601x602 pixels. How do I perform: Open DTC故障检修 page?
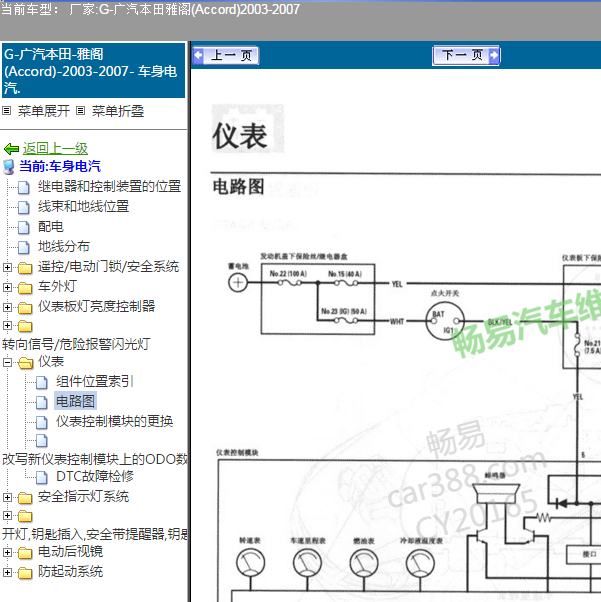pyautogui.click(x=95, y=476)
